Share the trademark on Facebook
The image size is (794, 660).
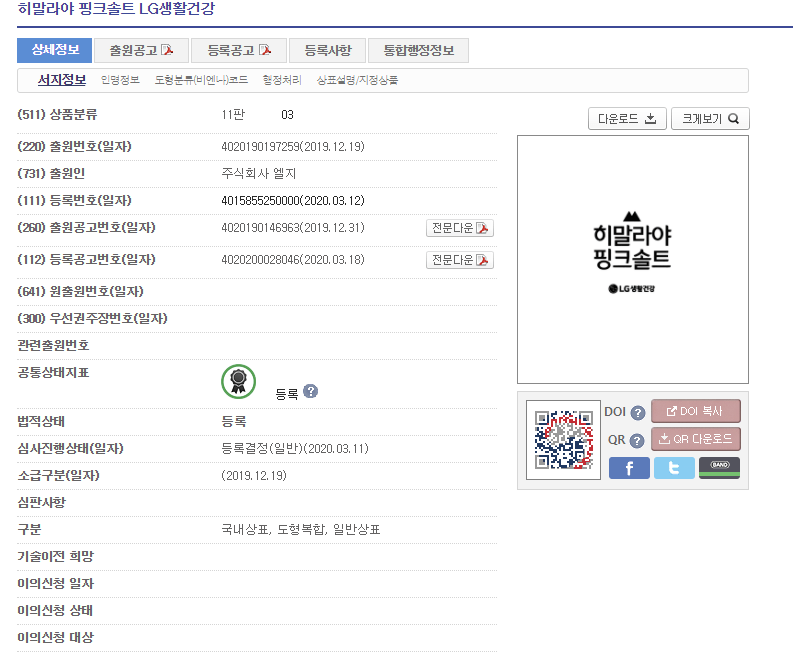point(629,468)
